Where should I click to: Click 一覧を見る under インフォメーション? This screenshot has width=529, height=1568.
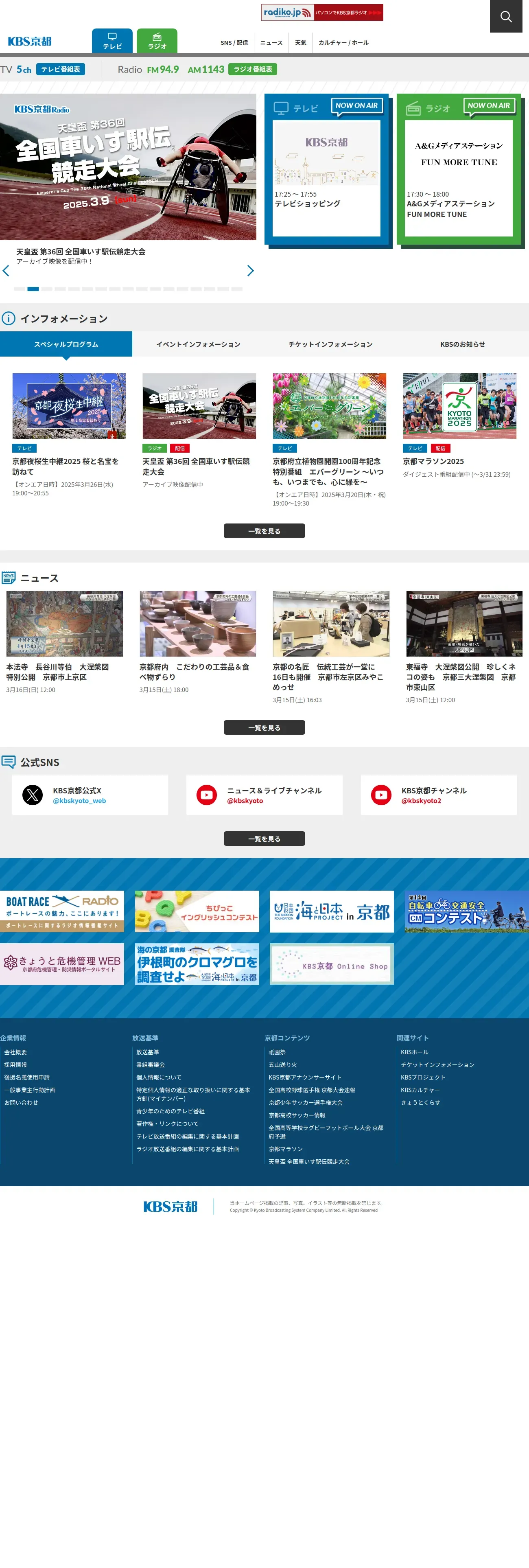click(x=264, y=531)
